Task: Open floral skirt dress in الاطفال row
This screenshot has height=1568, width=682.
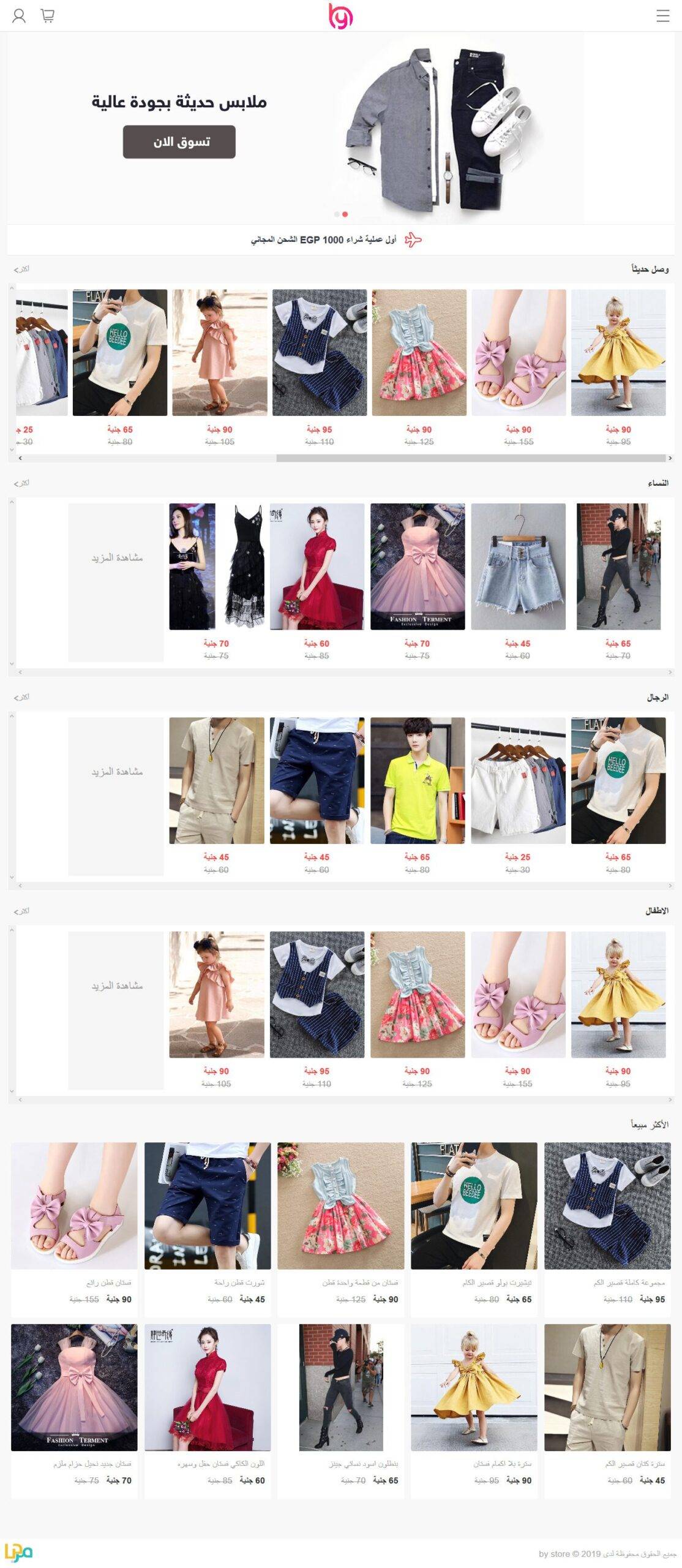Action: pyautogui.click(x=418, y=995)
